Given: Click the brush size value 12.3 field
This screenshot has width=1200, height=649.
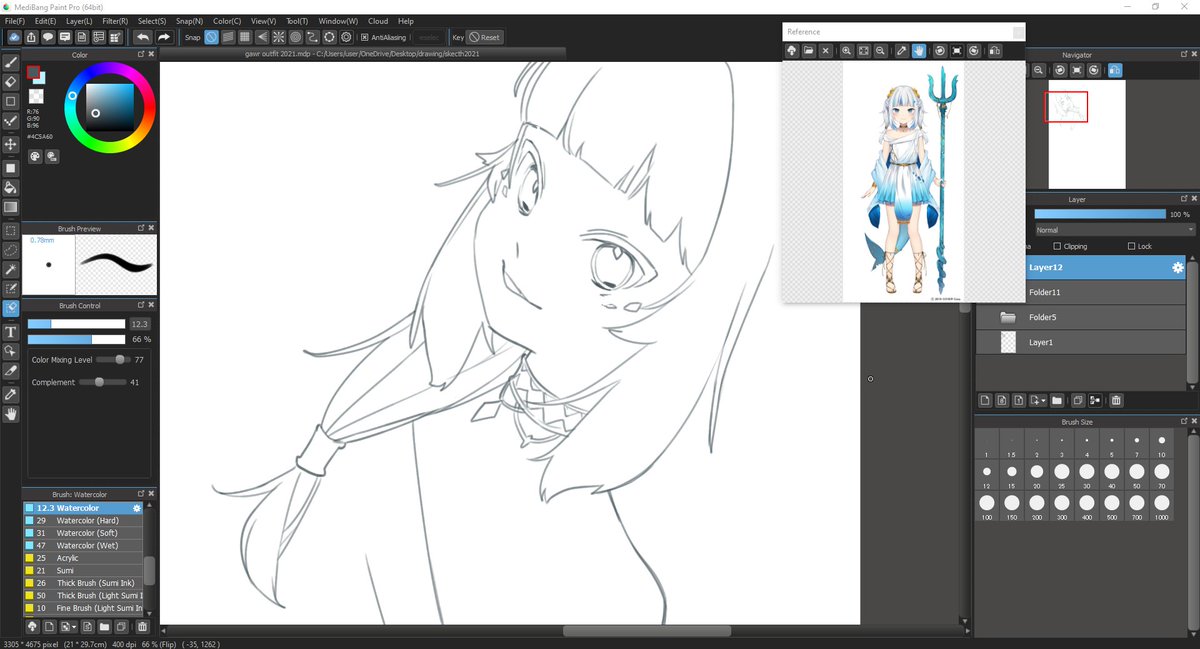Looking at the screenshot, I should [x=139, y=324].
